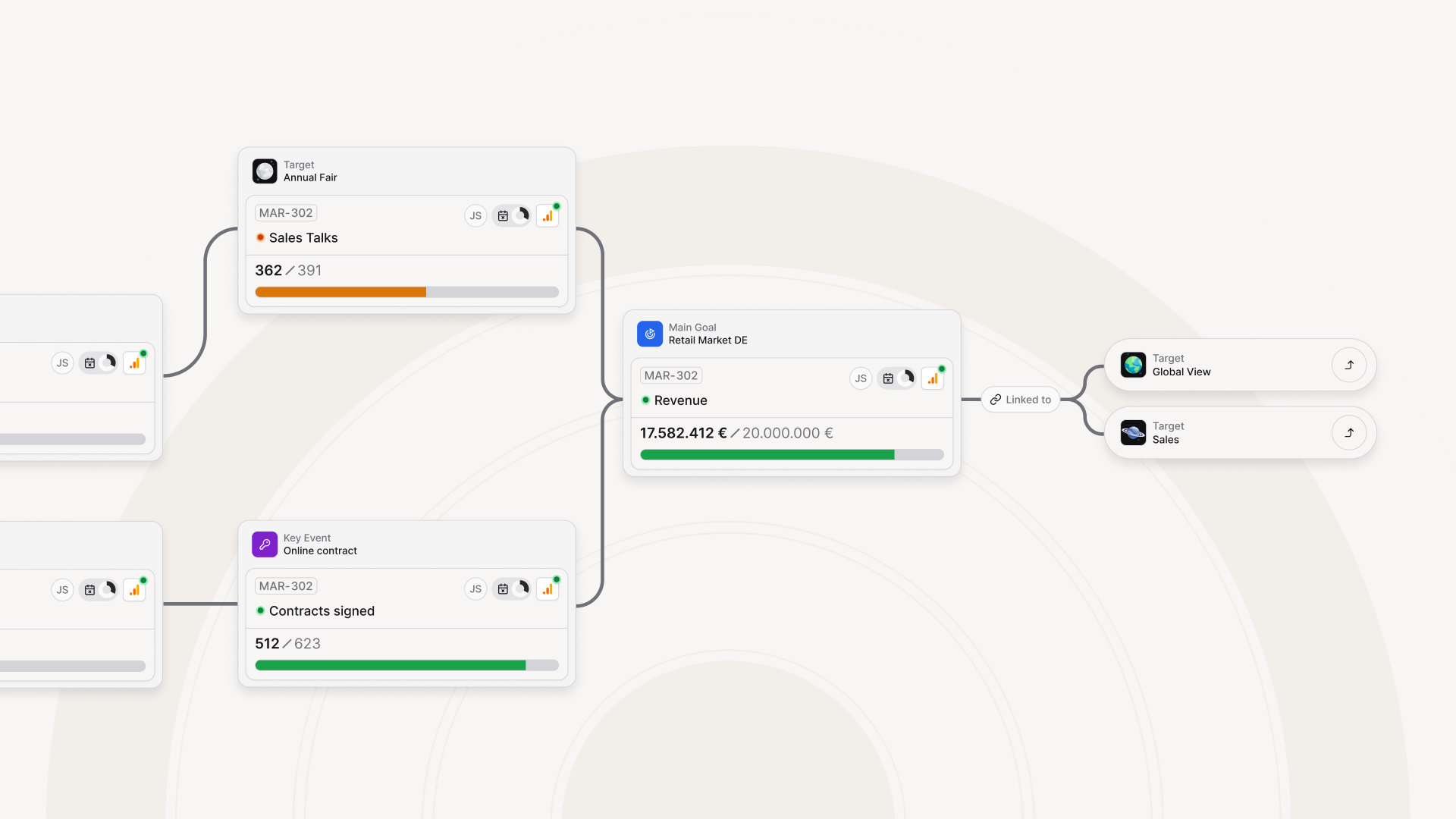
Task: Select the Contracts signed title
Action: (322, 611)
